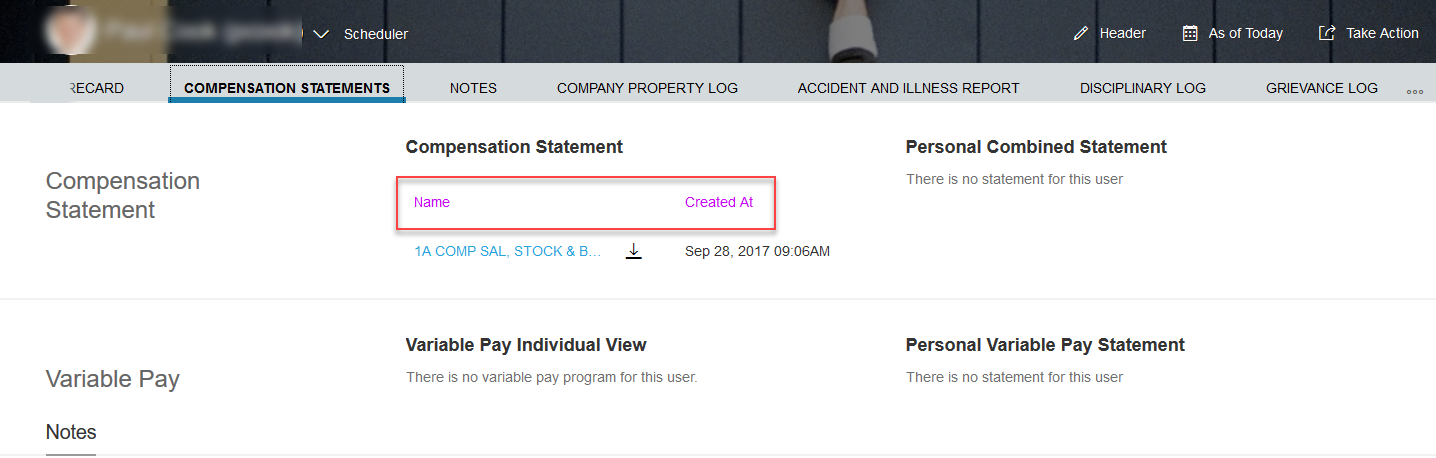This screenshot has width=1436, height=458.
Task: Open the more tabs ellipsis menu
Action: 1415,90
